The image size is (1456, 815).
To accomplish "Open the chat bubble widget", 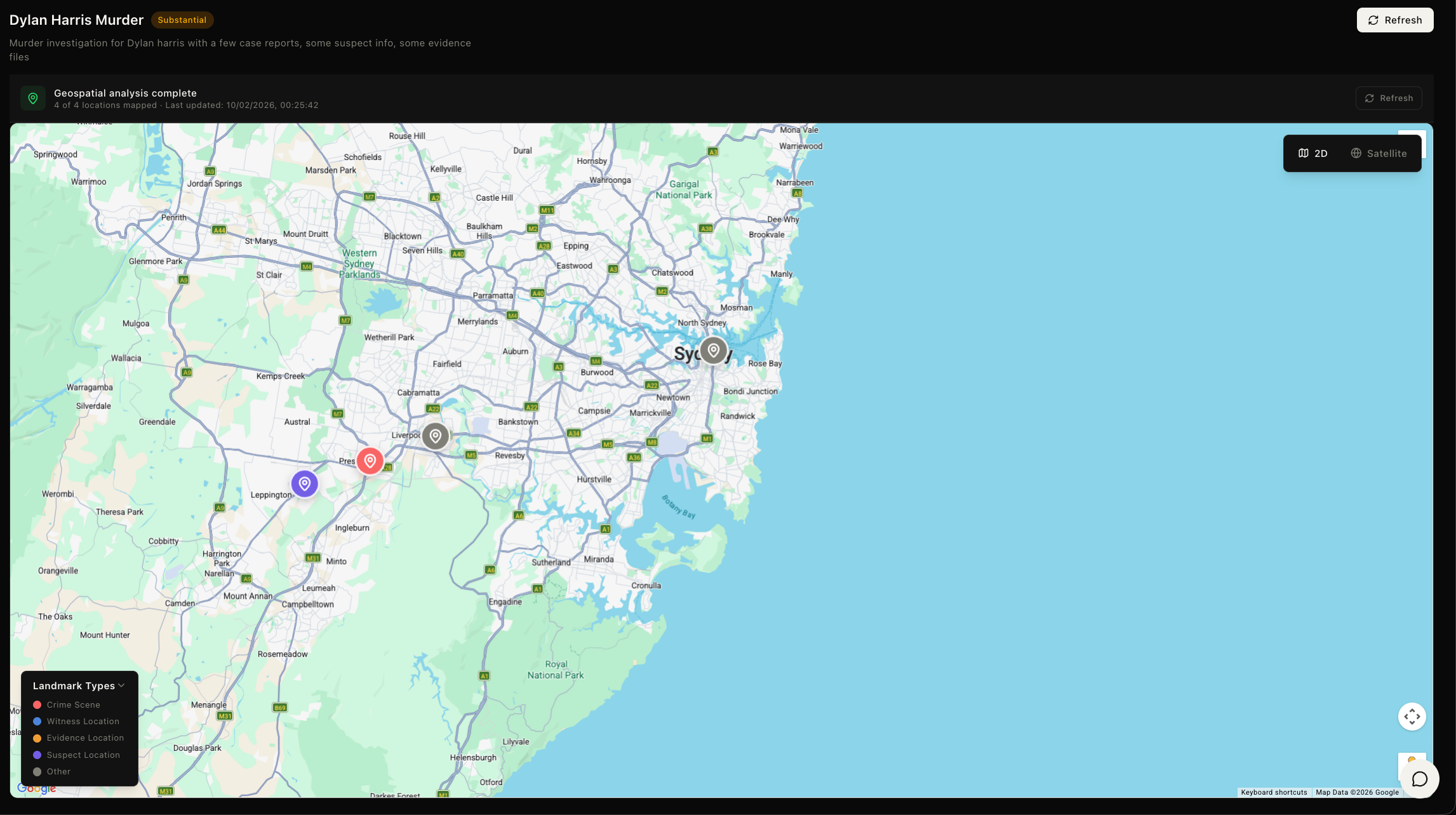I will coord(1420,779).
